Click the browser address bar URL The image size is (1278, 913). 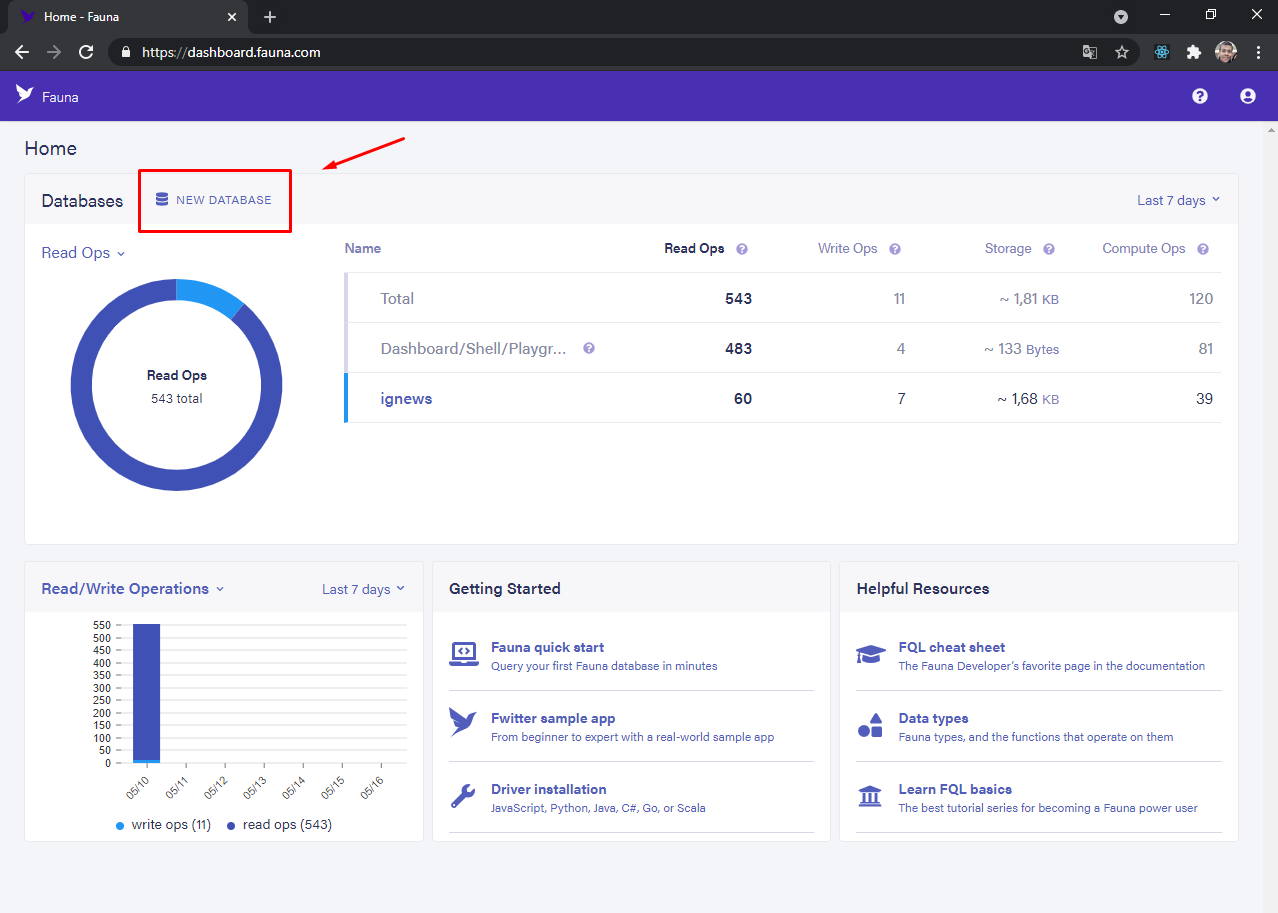[x=232, y=52]
